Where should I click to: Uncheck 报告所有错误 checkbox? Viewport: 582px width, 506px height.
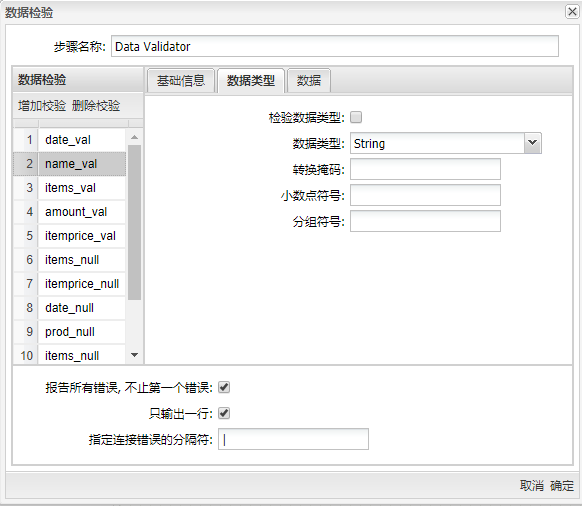pos(224,387)
